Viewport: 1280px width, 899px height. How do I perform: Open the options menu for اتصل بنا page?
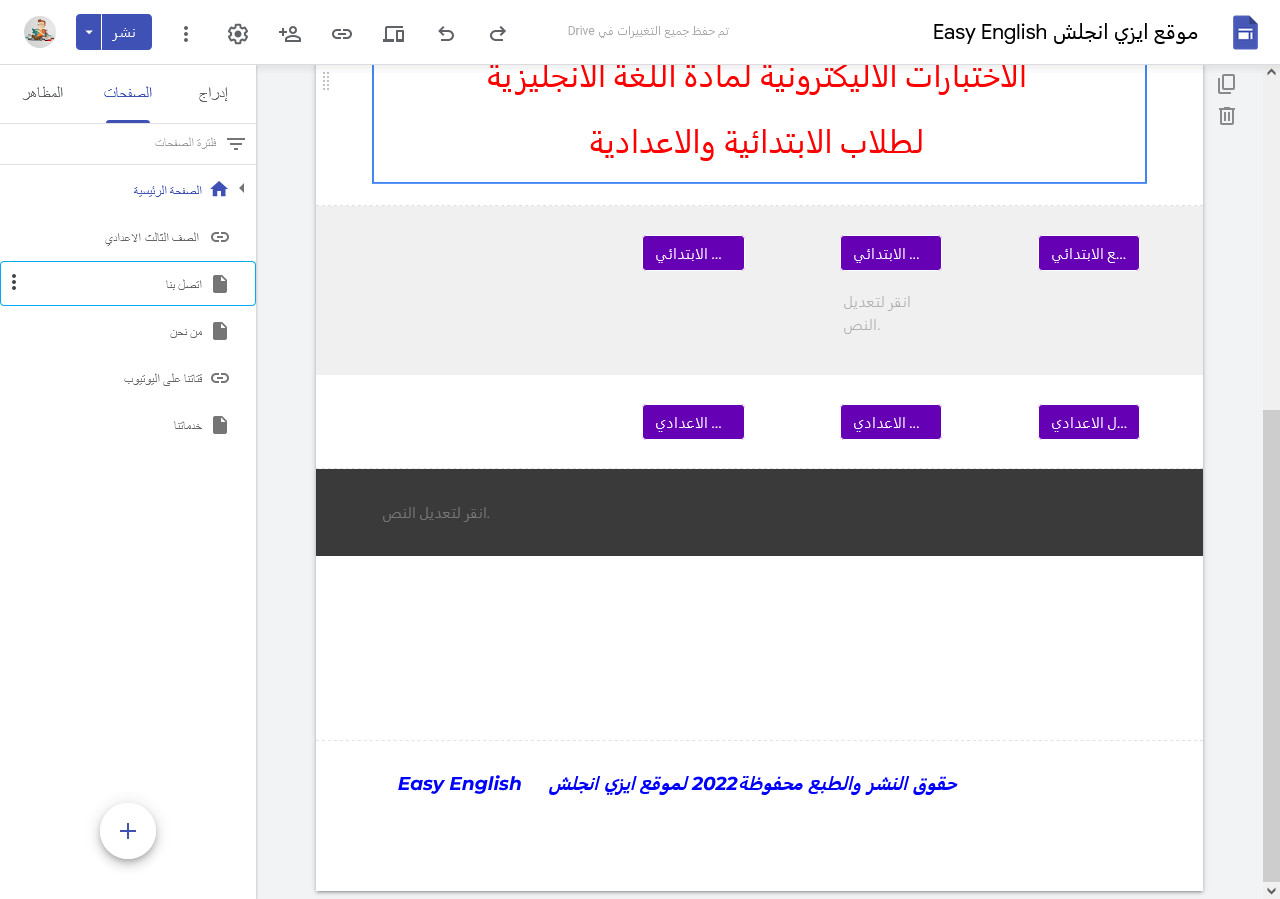tap(13, 283)
